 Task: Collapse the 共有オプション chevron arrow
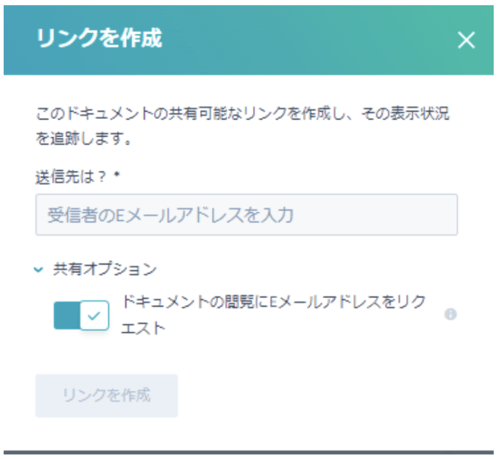point(39,269)
